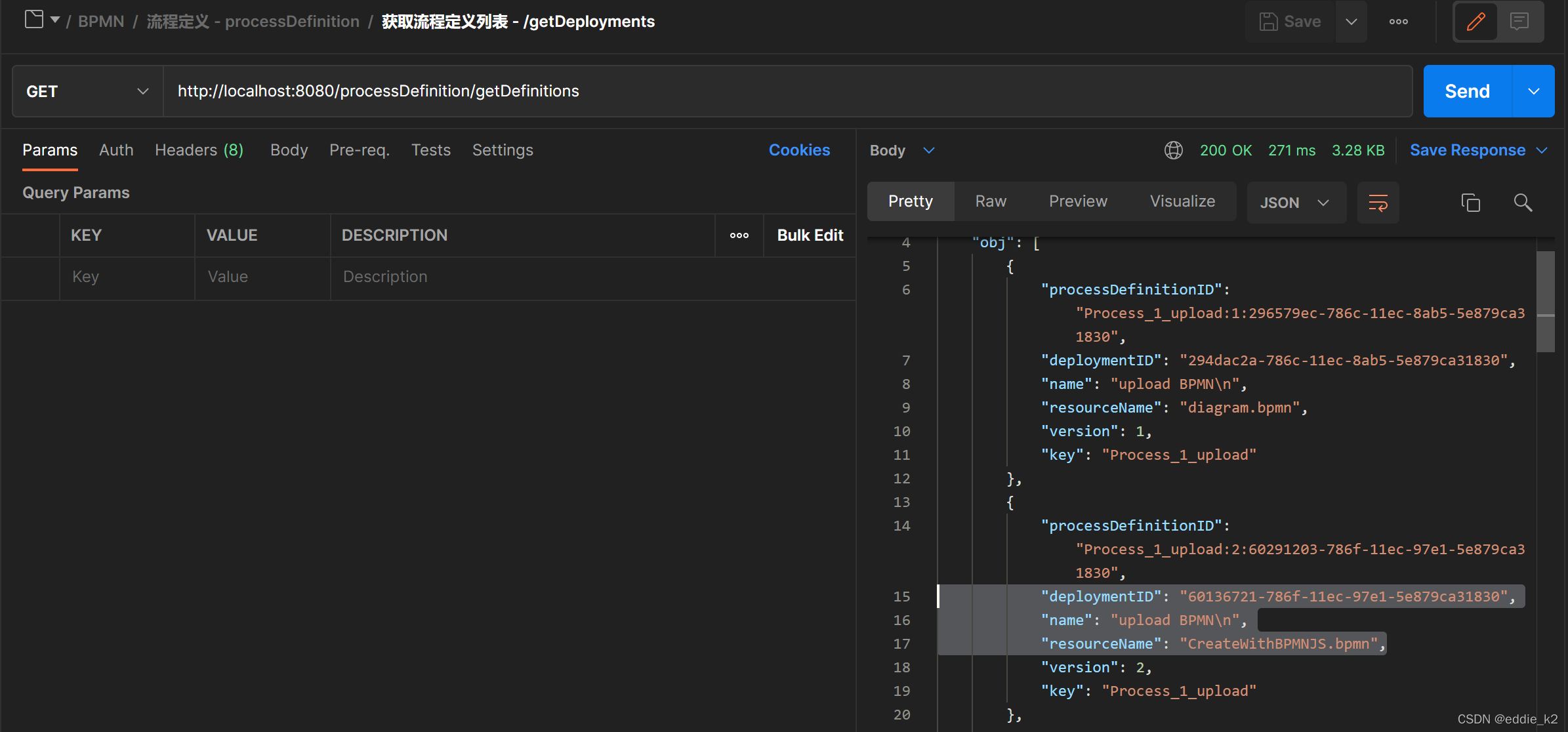
Task: Click the 3.28 KB response size
Action: click(1358, 151)
